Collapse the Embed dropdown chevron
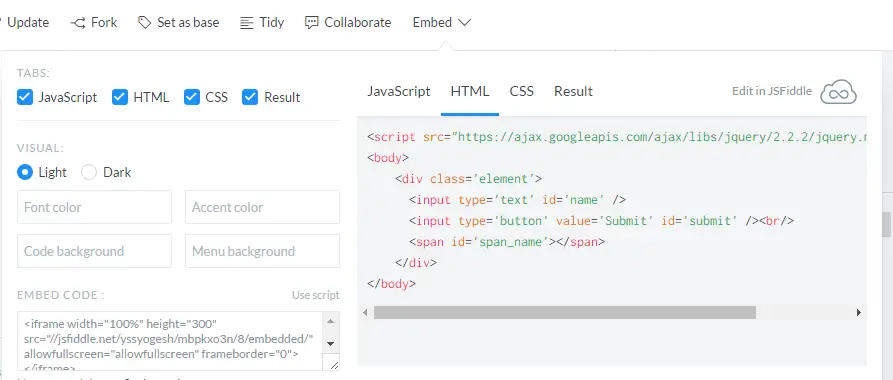This screenshot has height=380, width=893. [x=464, y=23]
